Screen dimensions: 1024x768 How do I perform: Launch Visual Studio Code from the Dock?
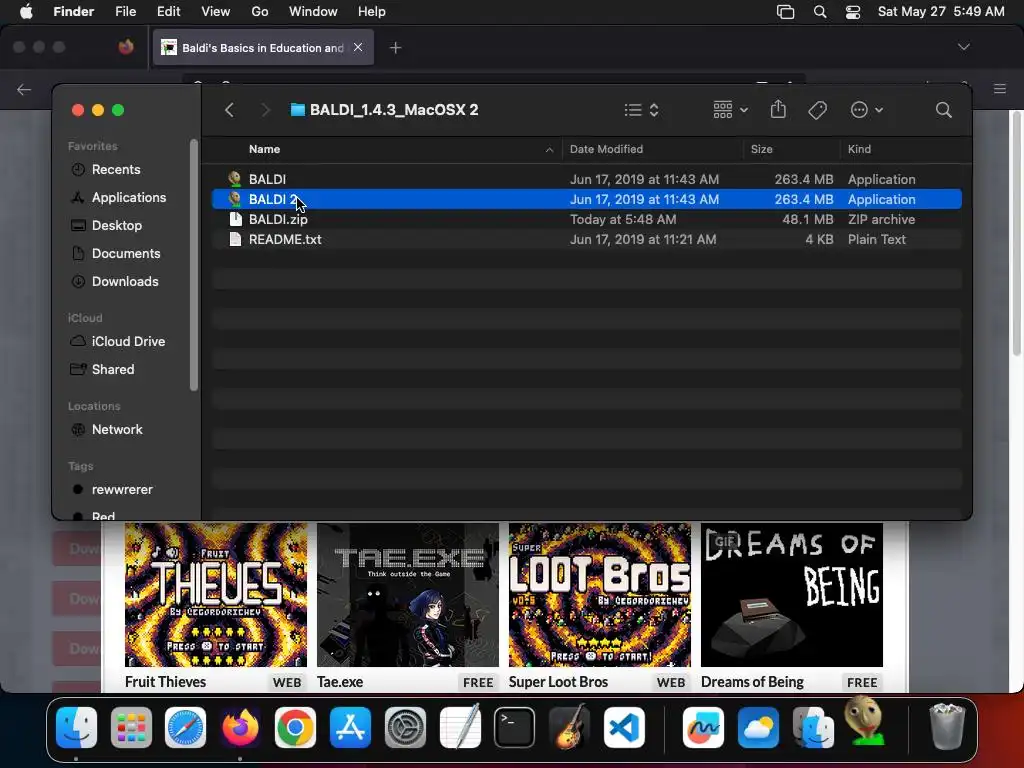coord(624,727)
